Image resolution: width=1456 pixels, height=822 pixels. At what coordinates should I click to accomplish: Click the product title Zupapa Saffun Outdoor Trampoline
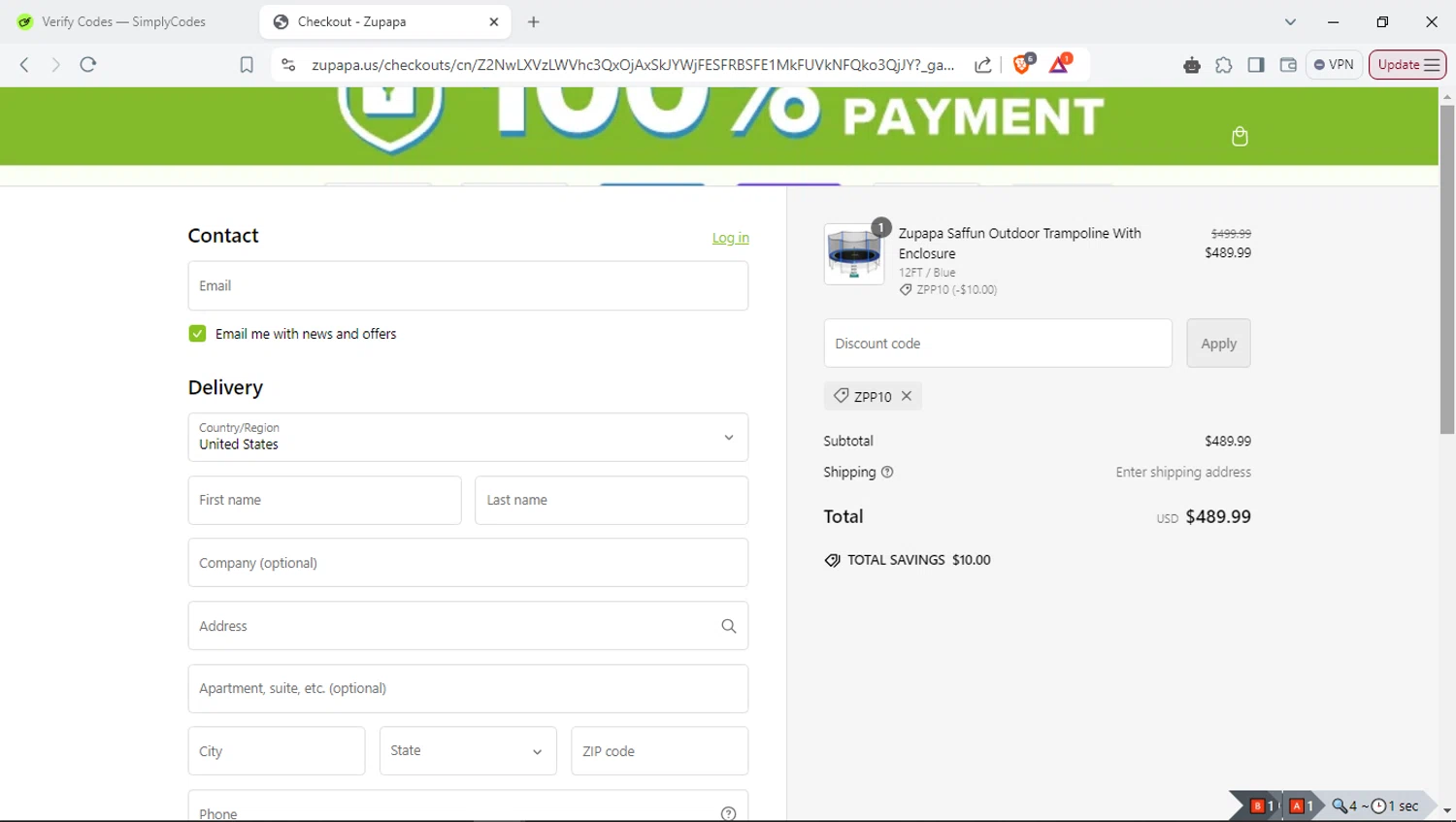click(1019, 244)
